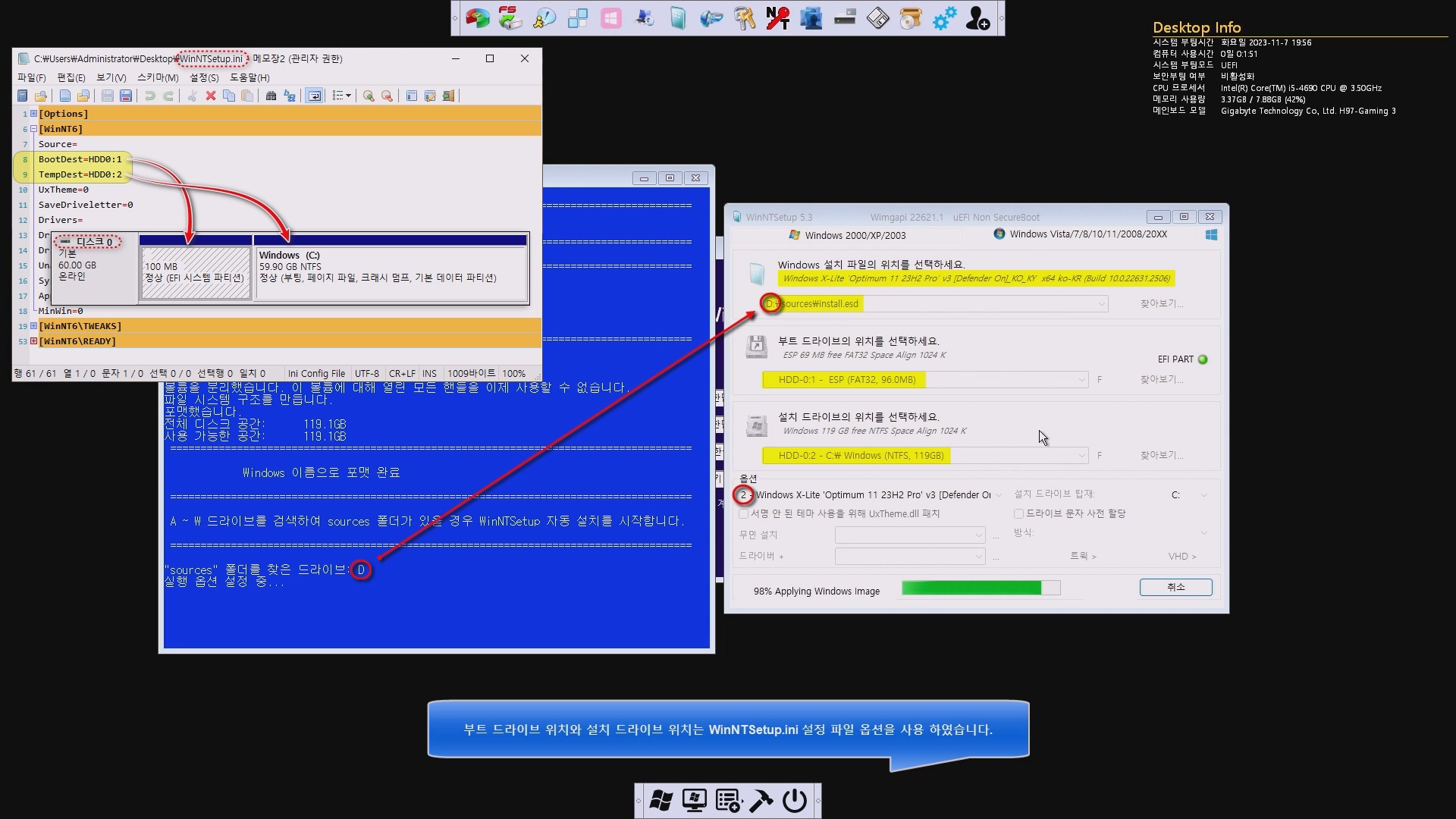Open boot drive HDD-0:1 ESP dropdown
Image resolution: width=1456 pixels, height=819 pixels.
[1081, 380]
